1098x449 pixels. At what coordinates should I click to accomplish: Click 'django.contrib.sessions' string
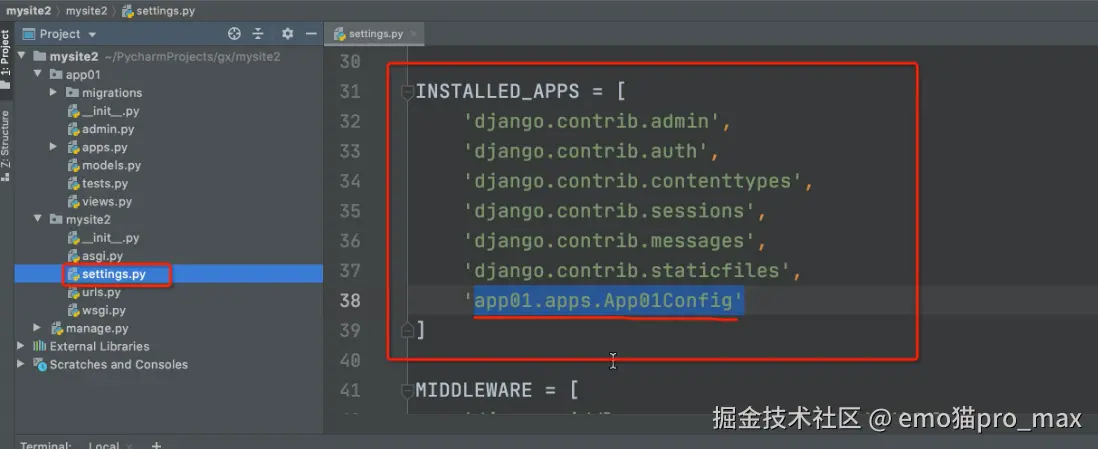coord(610,211)
